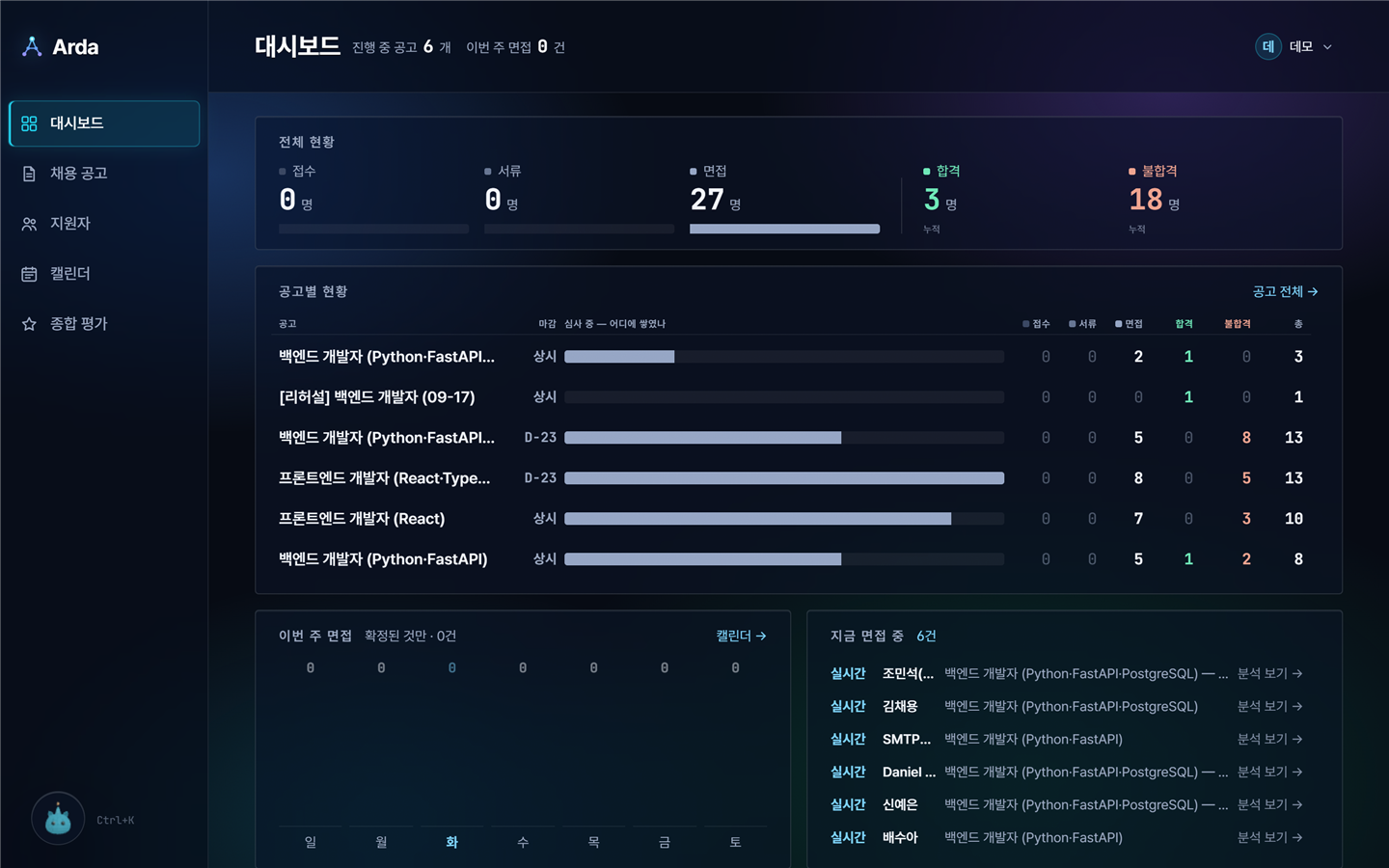Click the 면접 progress bar in 전체 현황

784,229
